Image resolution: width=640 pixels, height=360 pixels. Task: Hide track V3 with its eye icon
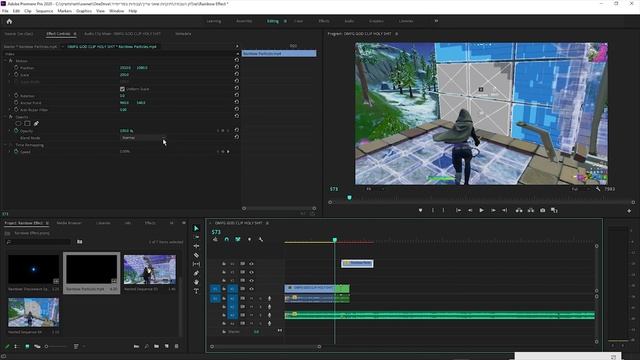tap(251, 272)
